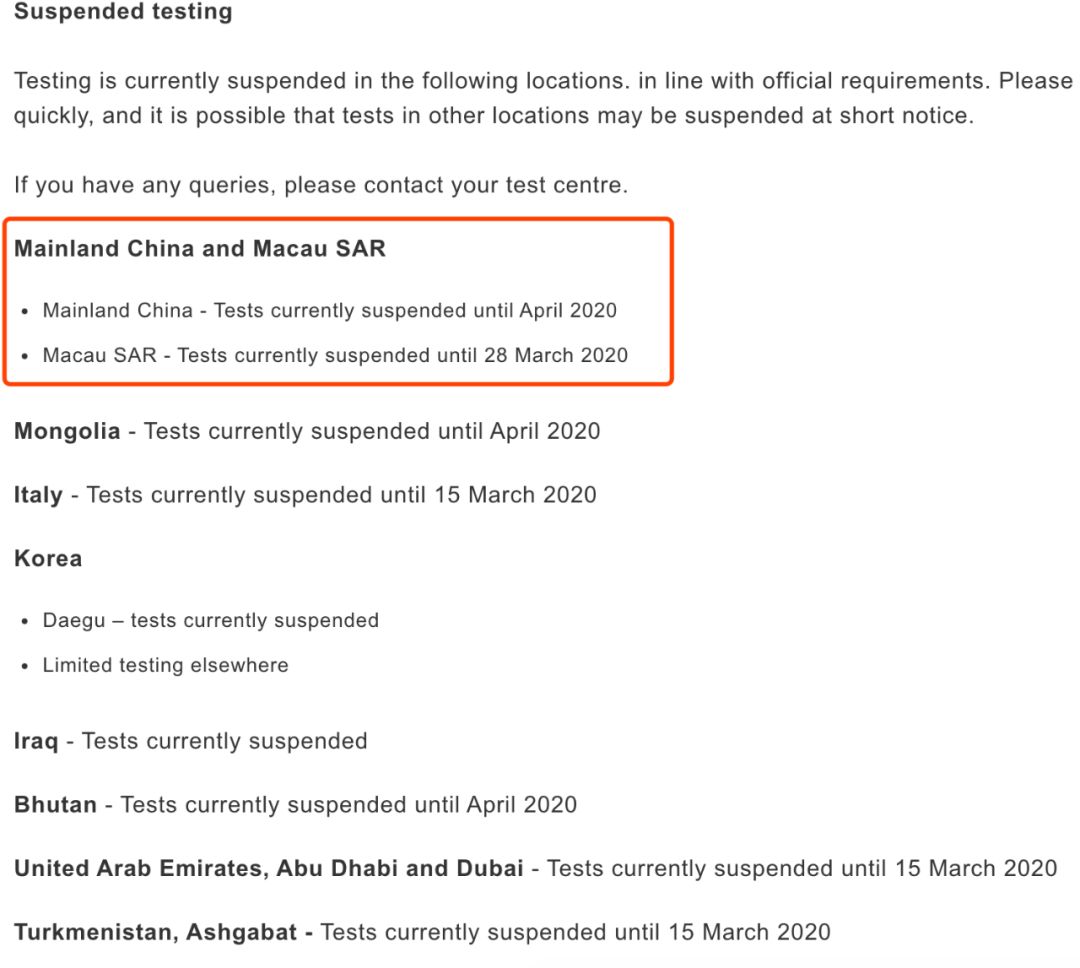Image resolution: width=1080 pixels, height=968 pixels.
Task: Click the "Limited testing elsewhere" bullet
Action: pyautogui.click(x=165, y=665)
